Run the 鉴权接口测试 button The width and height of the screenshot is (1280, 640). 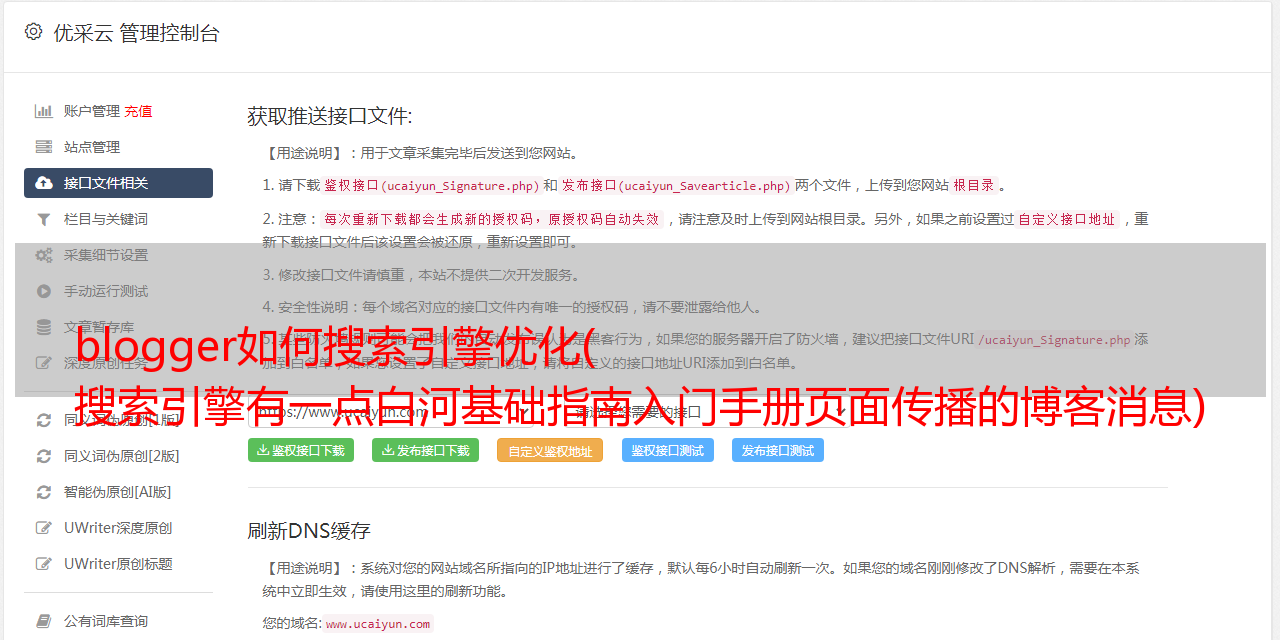pos(668,450)
